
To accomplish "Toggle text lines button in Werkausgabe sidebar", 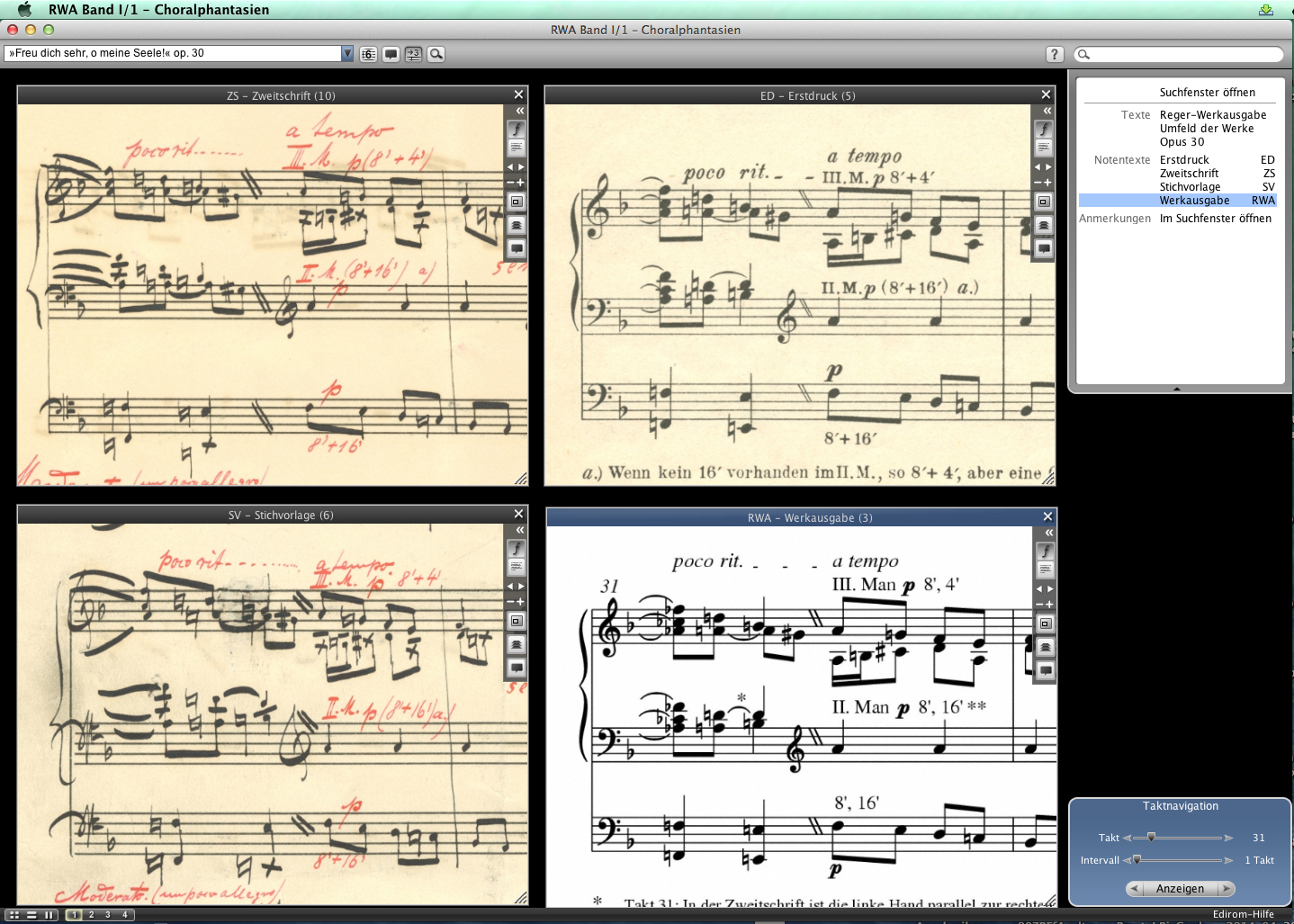I will coord(1046,570).
